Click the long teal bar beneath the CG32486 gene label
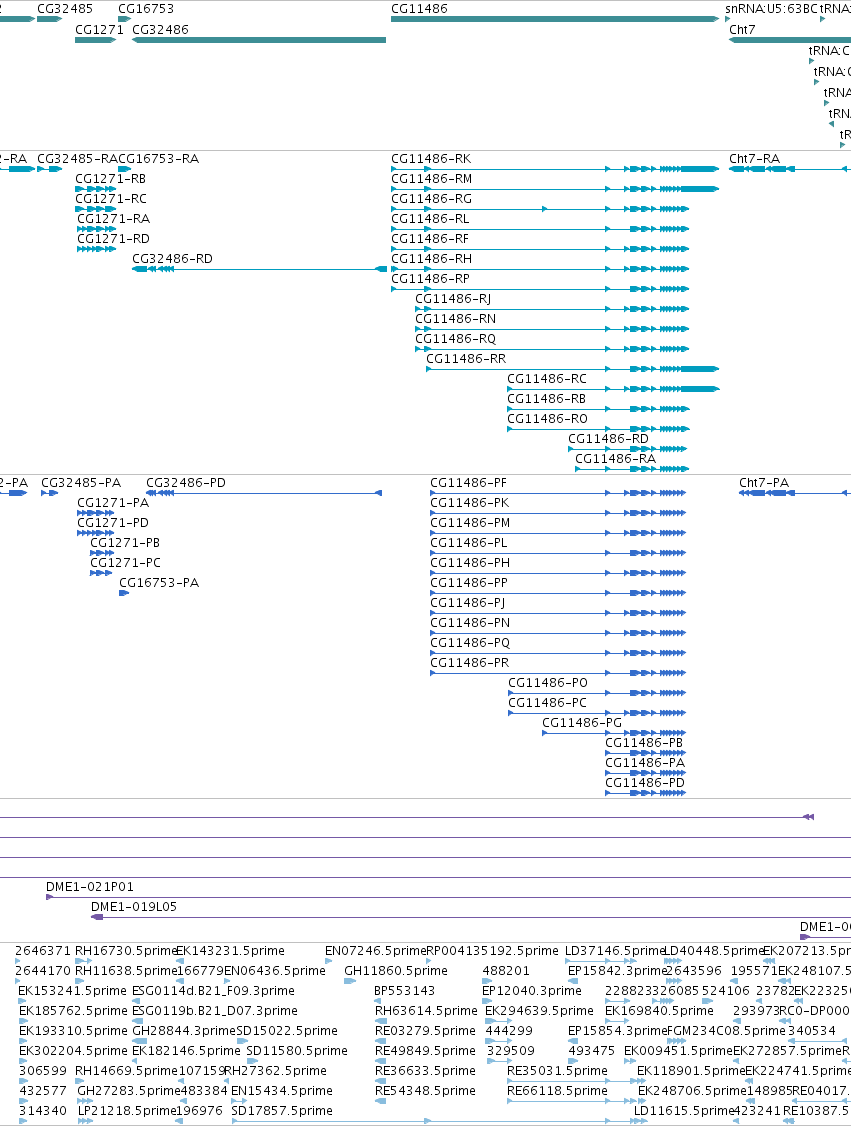Viewport: 851px width, 1126px height. click(x=259, y=39)
